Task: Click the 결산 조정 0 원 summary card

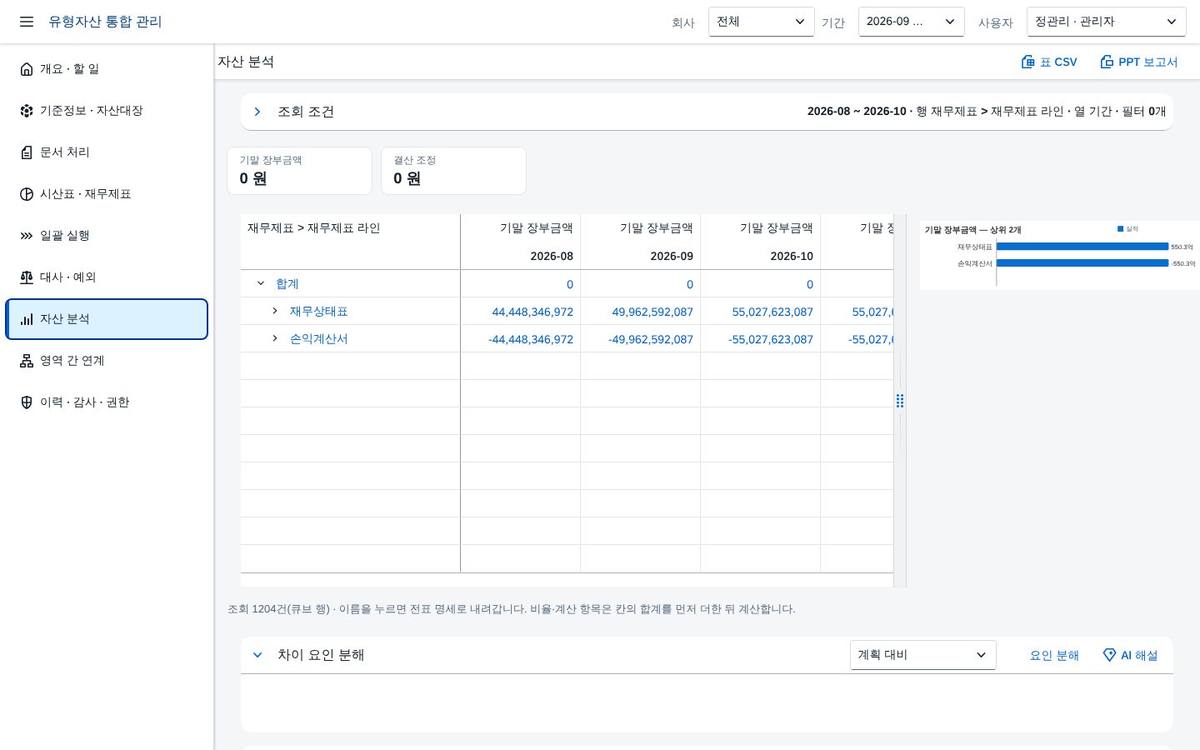Action: (x=453, y=171)
